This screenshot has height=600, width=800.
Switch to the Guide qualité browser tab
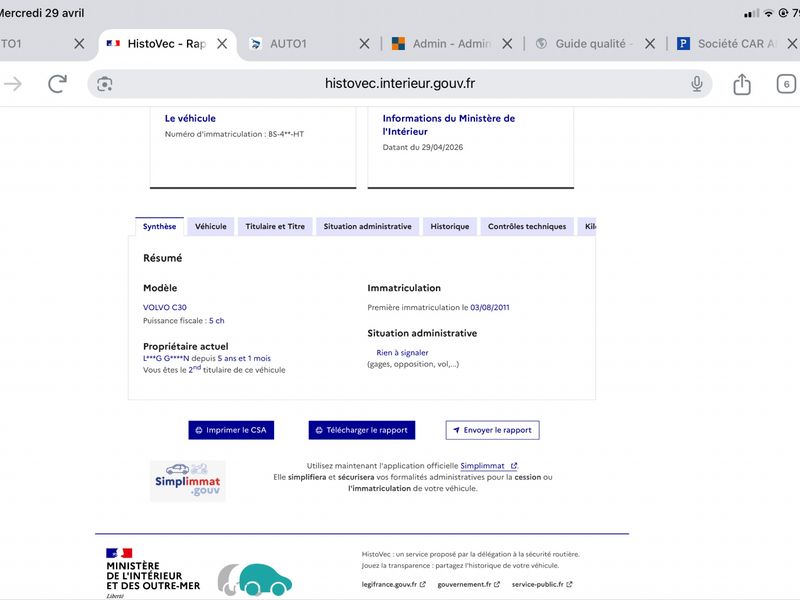pyautogui.click(x=585, y=44)
